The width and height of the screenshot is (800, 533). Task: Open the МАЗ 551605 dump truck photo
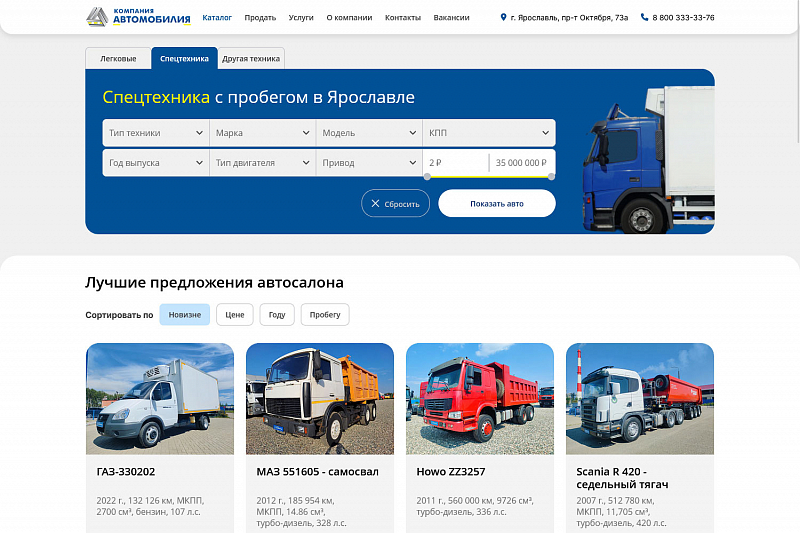click(x=320, y=399)
